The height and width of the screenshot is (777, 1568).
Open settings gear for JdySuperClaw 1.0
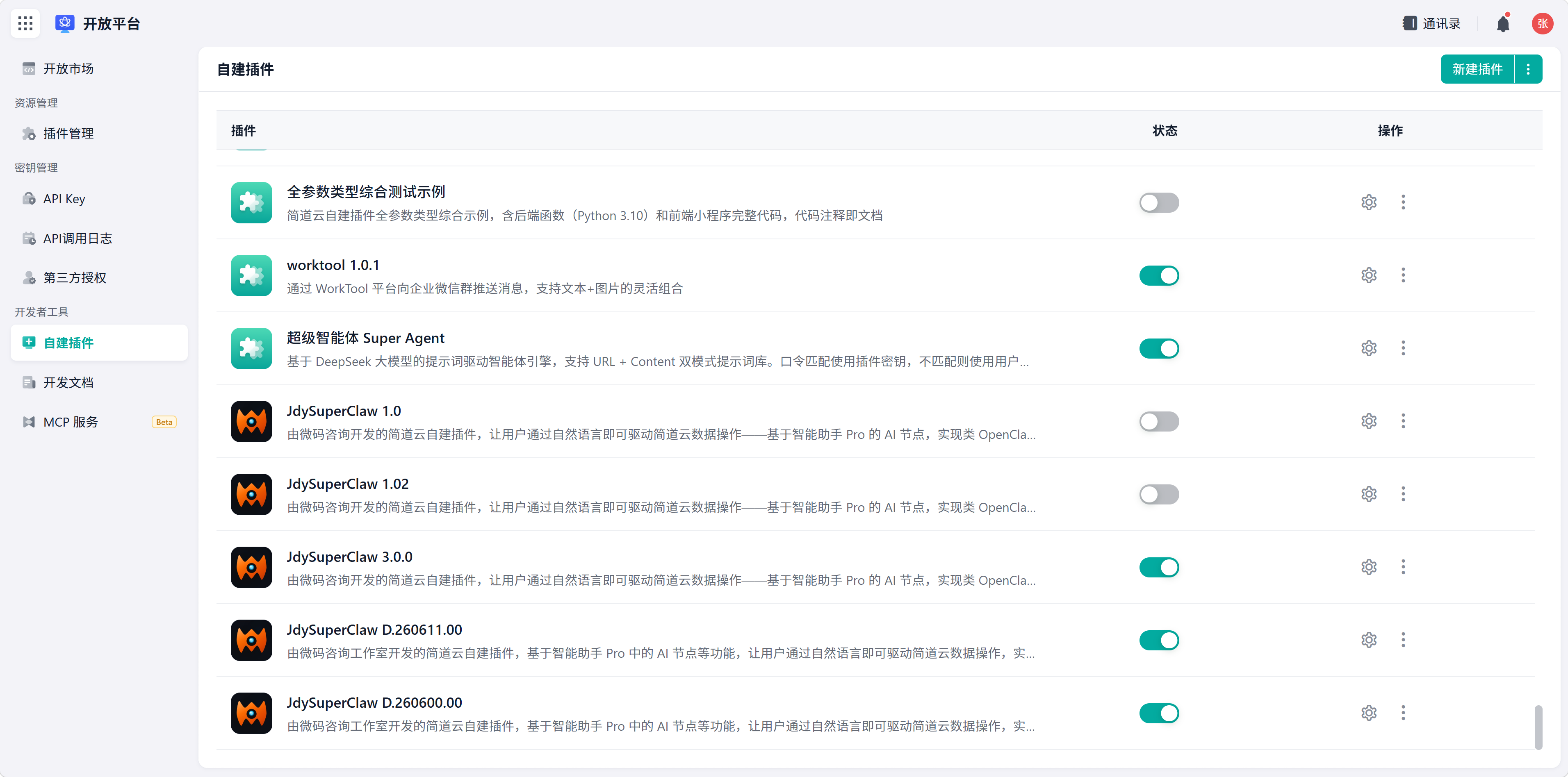pos(1369,421)
